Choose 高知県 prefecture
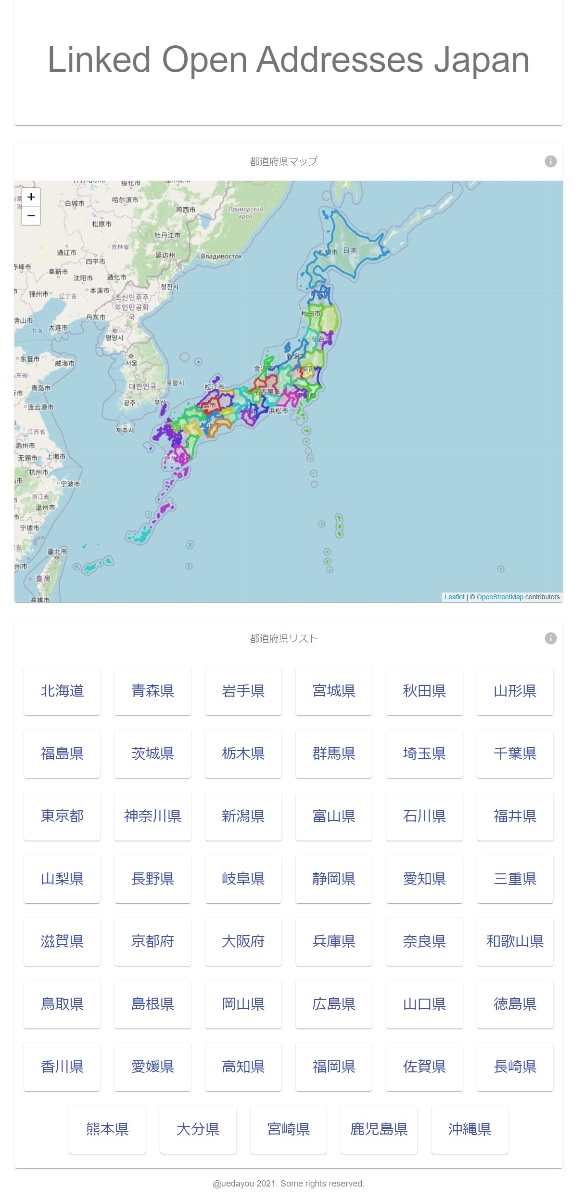 tap(243, 1067)
